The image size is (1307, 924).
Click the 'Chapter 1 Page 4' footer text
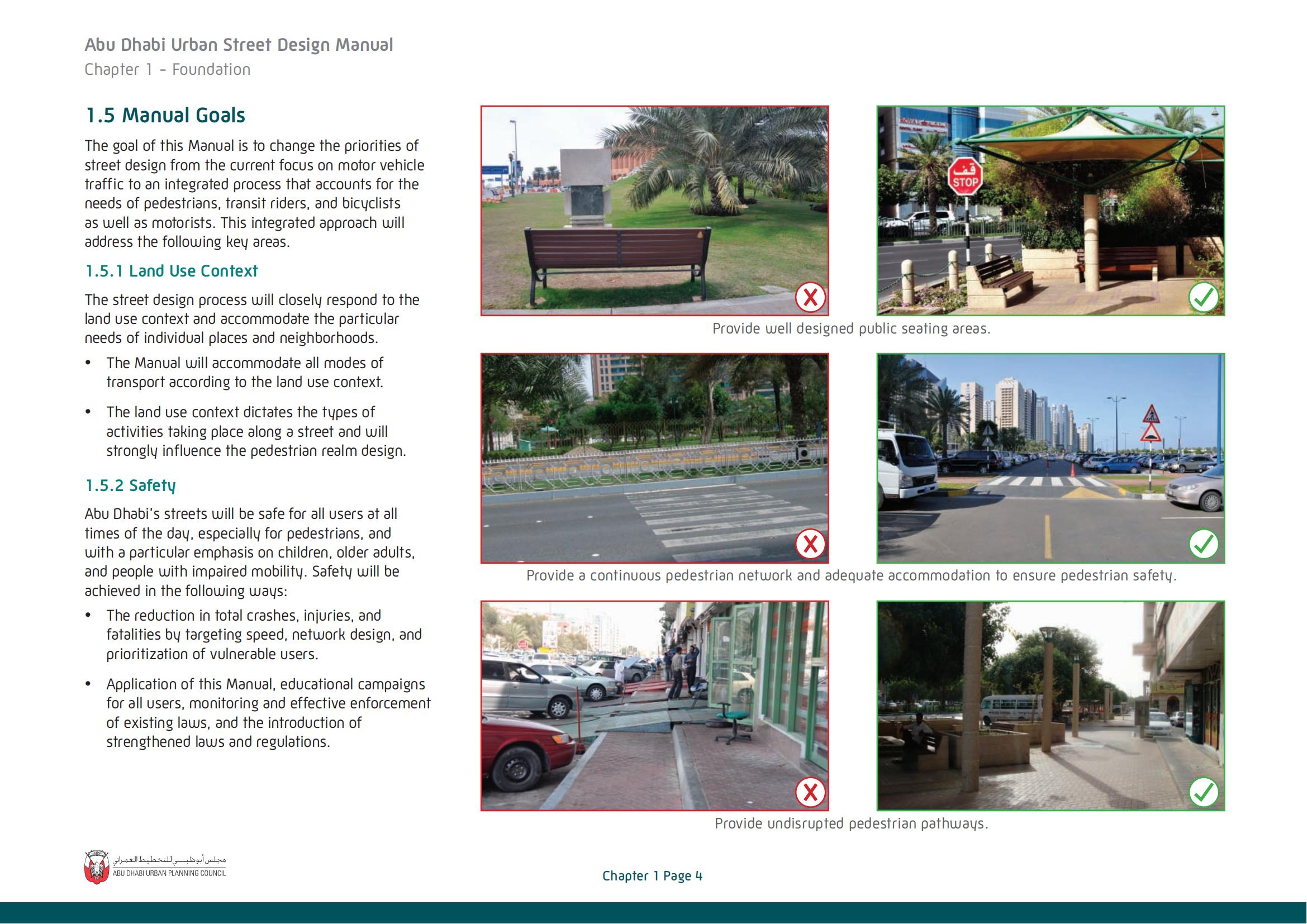652,876
